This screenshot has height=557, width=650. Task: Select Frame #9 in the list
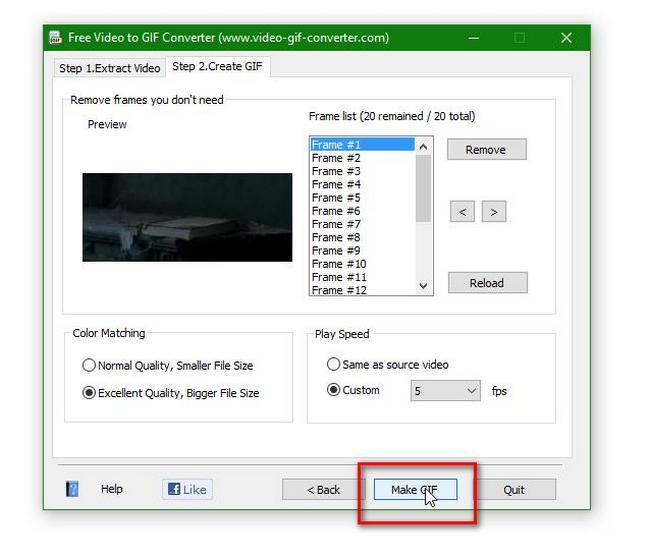363,251
